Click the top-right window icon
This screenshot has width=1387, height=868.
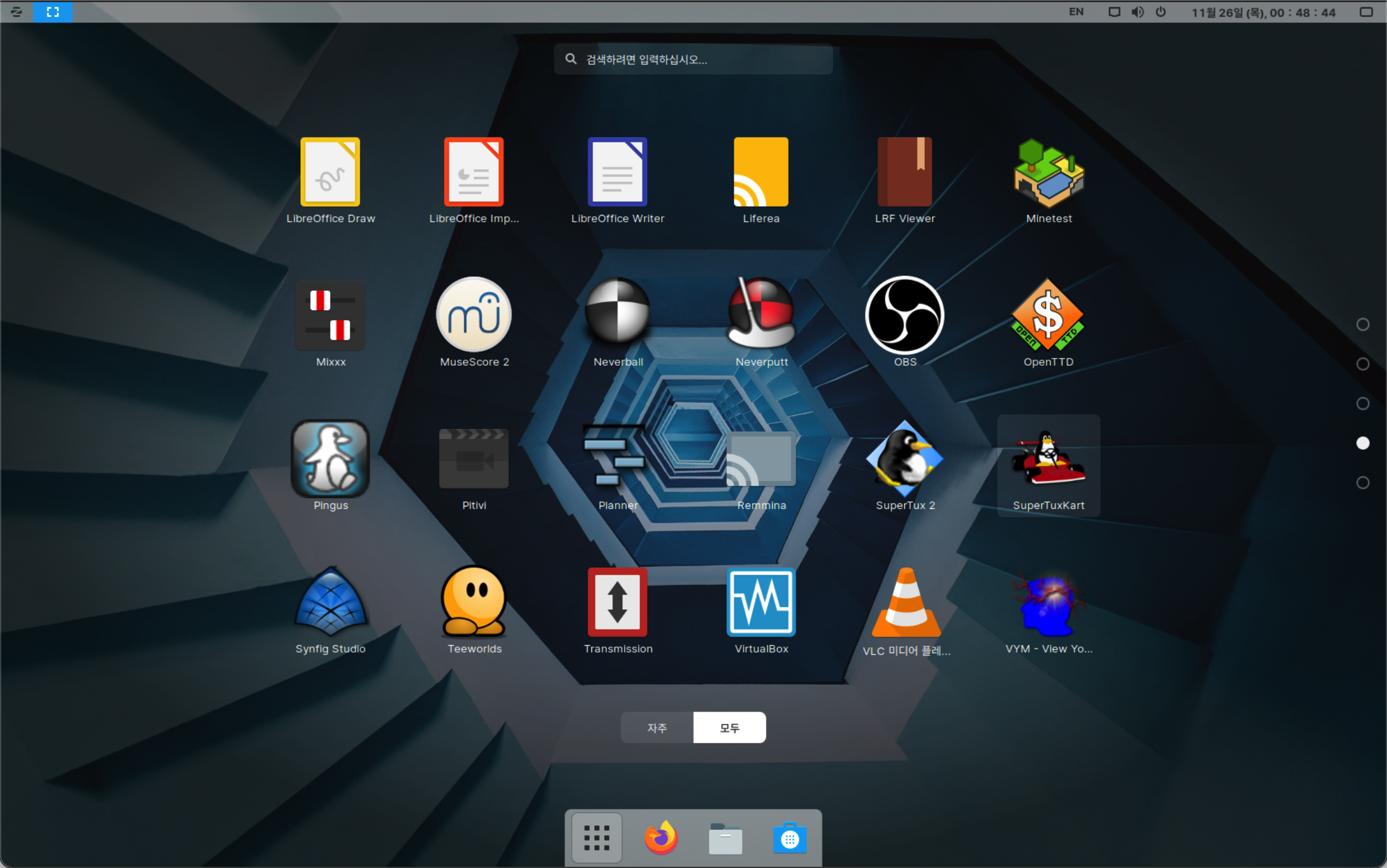coord(1366,12)
